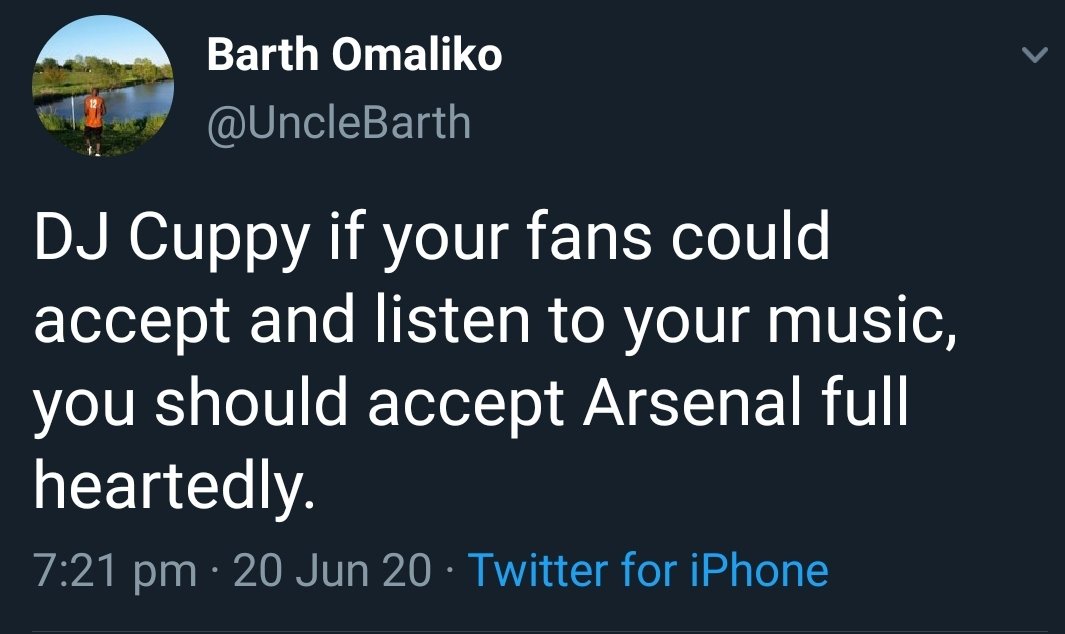The width and height of the screenshot is (1065, 634).
Task: Tap Barth Omaliko's profile picture
Action: coord(104,87)
